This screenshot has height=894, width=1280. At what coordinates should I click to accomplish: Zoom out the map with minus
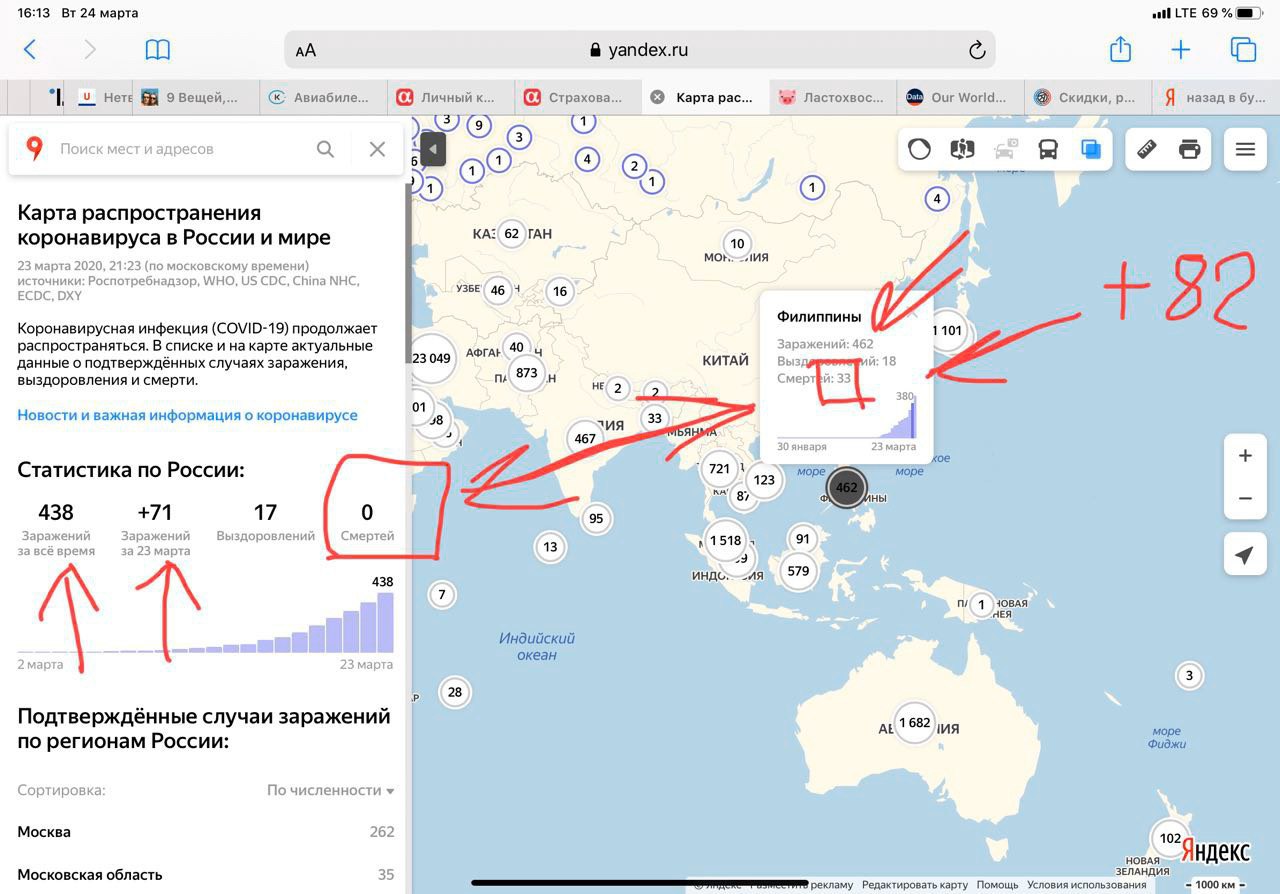tap(1245, 498)
